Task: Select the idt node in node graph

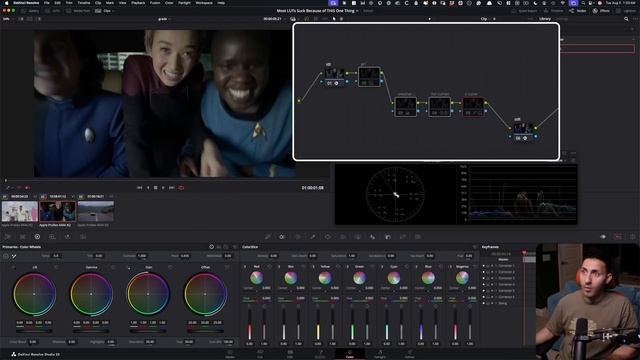Action: (334, 77)
